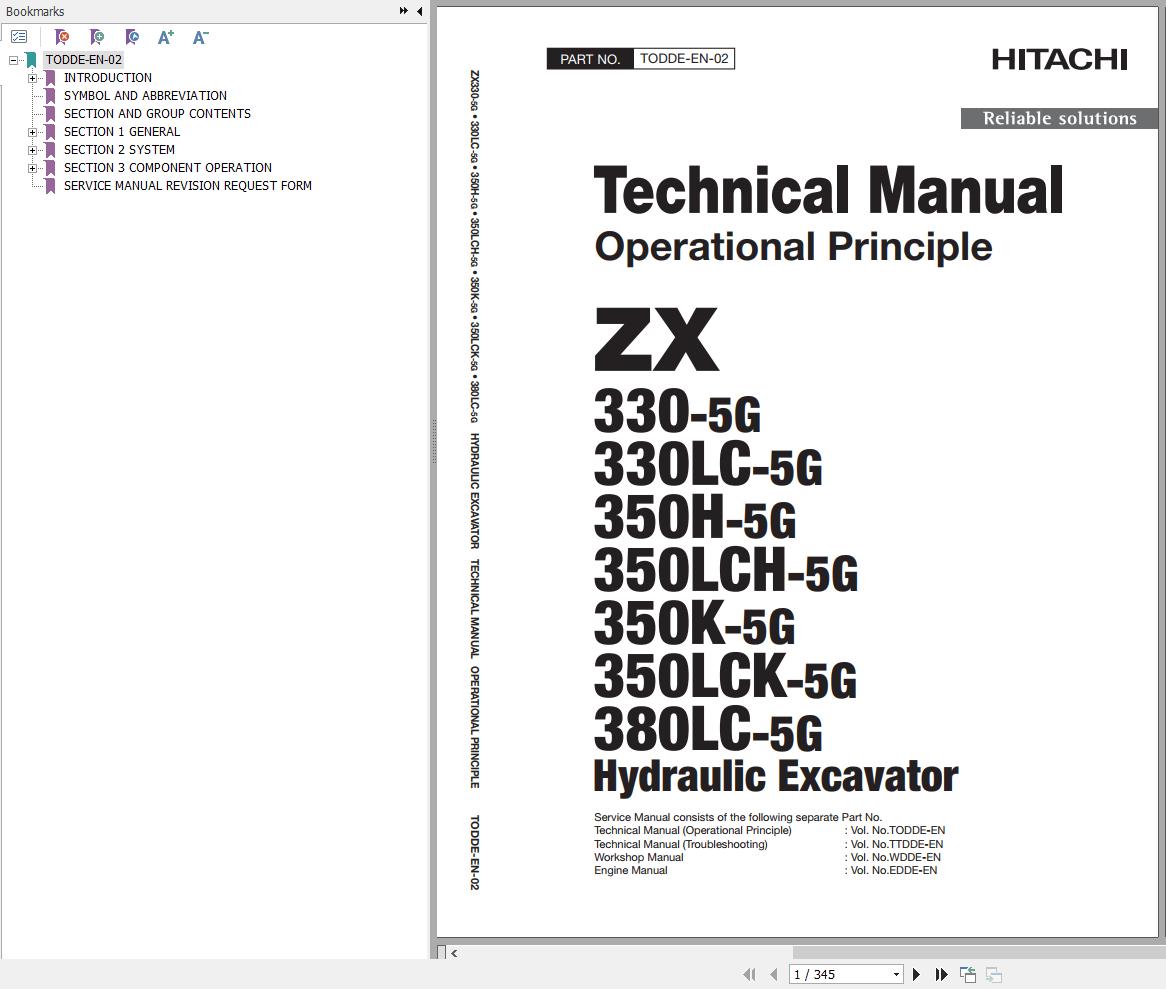The image size is (1166, 989).
Task: Go to the next page
Action: 916,974
